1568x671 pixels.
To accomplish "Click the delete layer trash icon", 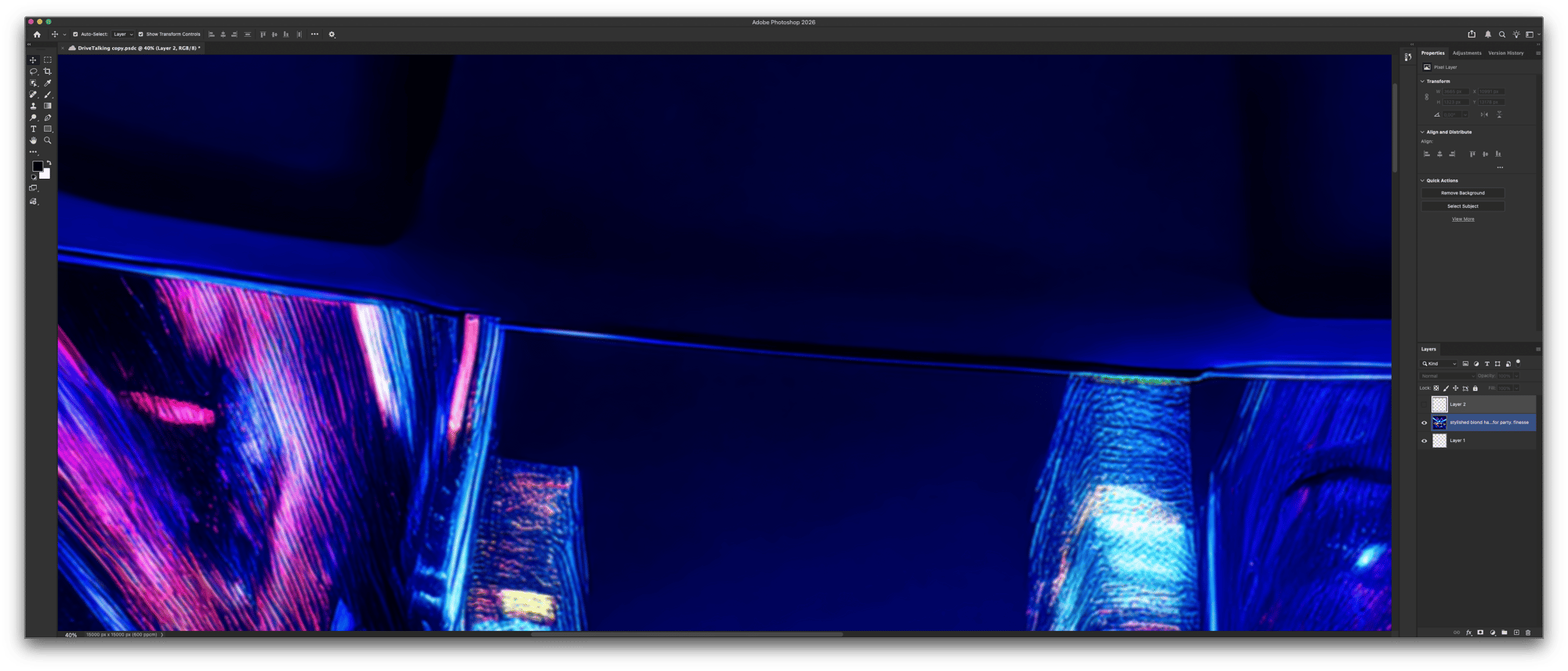I will pos(1527,633).
